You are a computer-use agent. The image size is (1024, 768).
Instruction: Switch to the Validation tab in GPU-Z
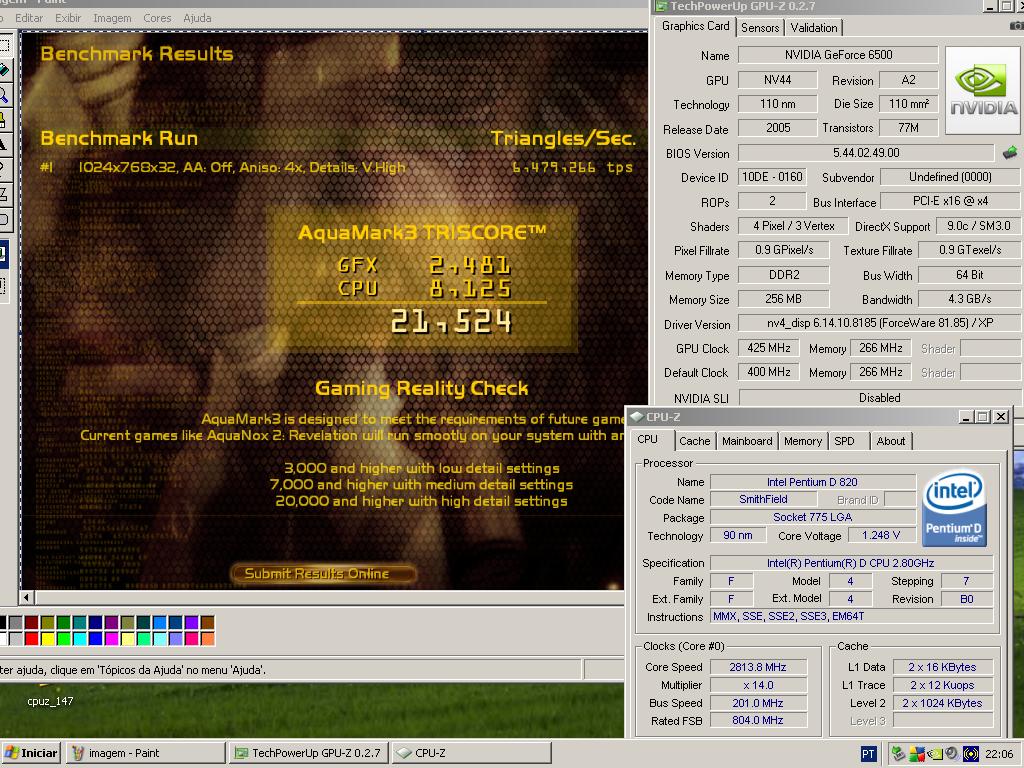[814, 27]
